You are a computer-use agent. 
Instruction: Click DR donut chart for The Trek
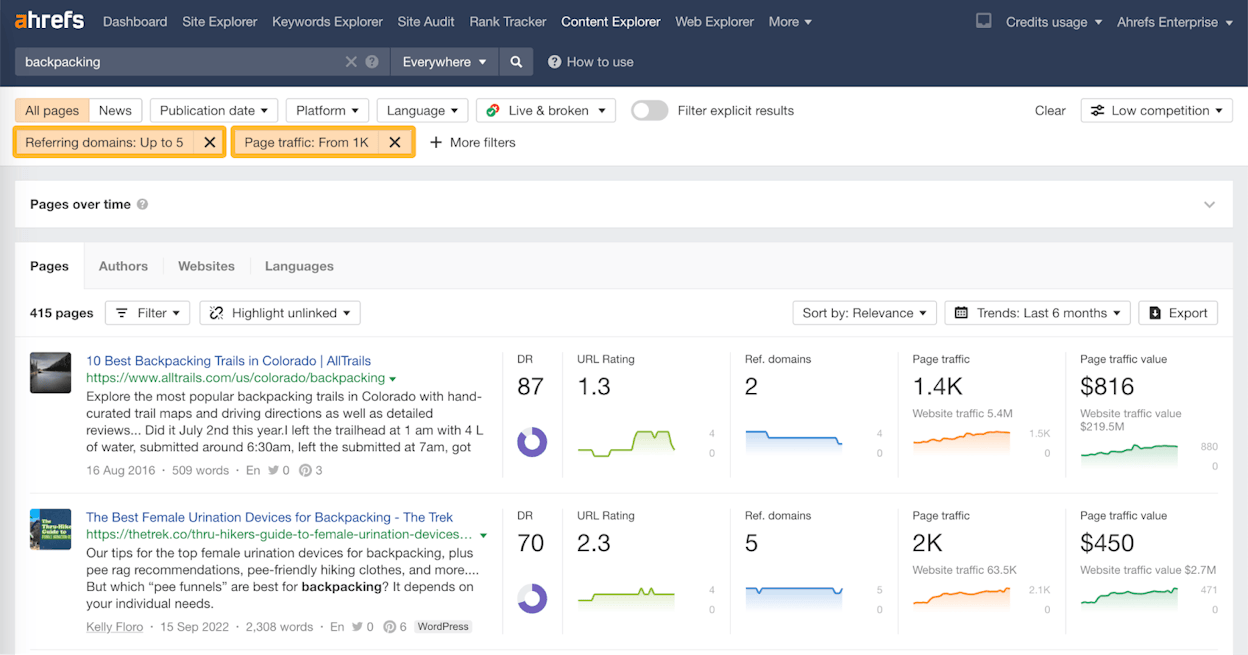532,598
